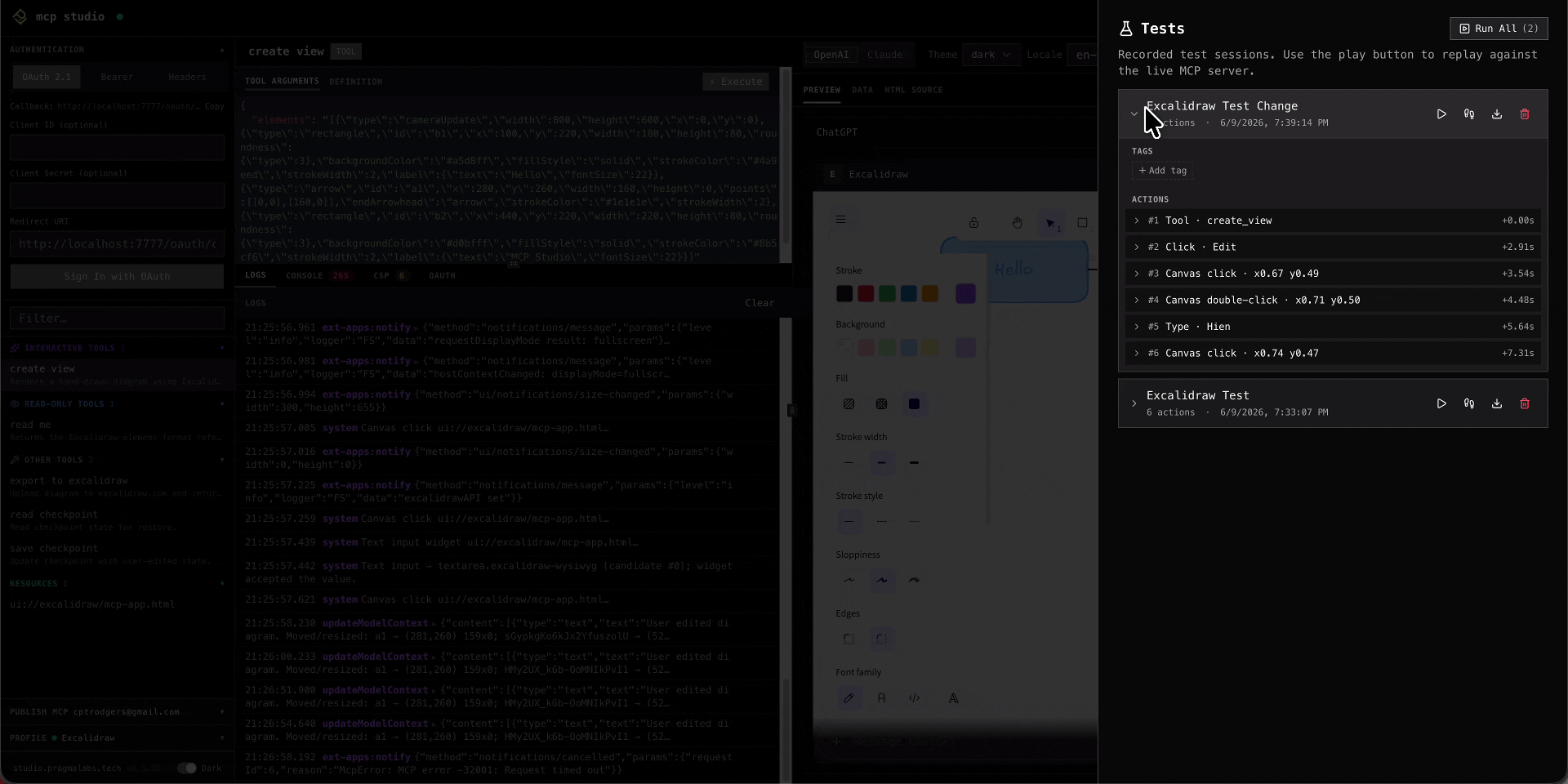Click footsteps icon on Excalidraw Test row

coord(1469,403)
